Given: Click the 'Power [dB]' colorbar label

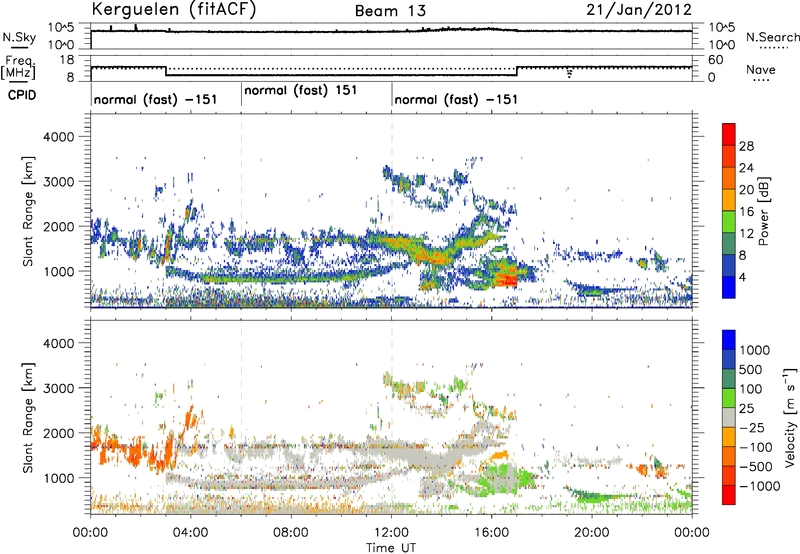Looking at the screenshot, I should click(763, 211).
